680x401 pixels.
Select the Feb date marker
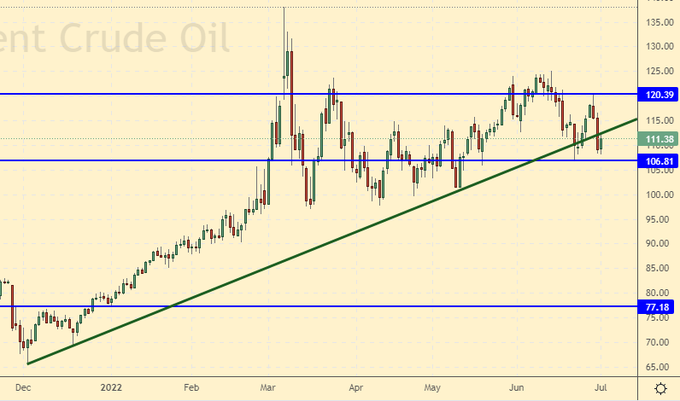point(193,385)
